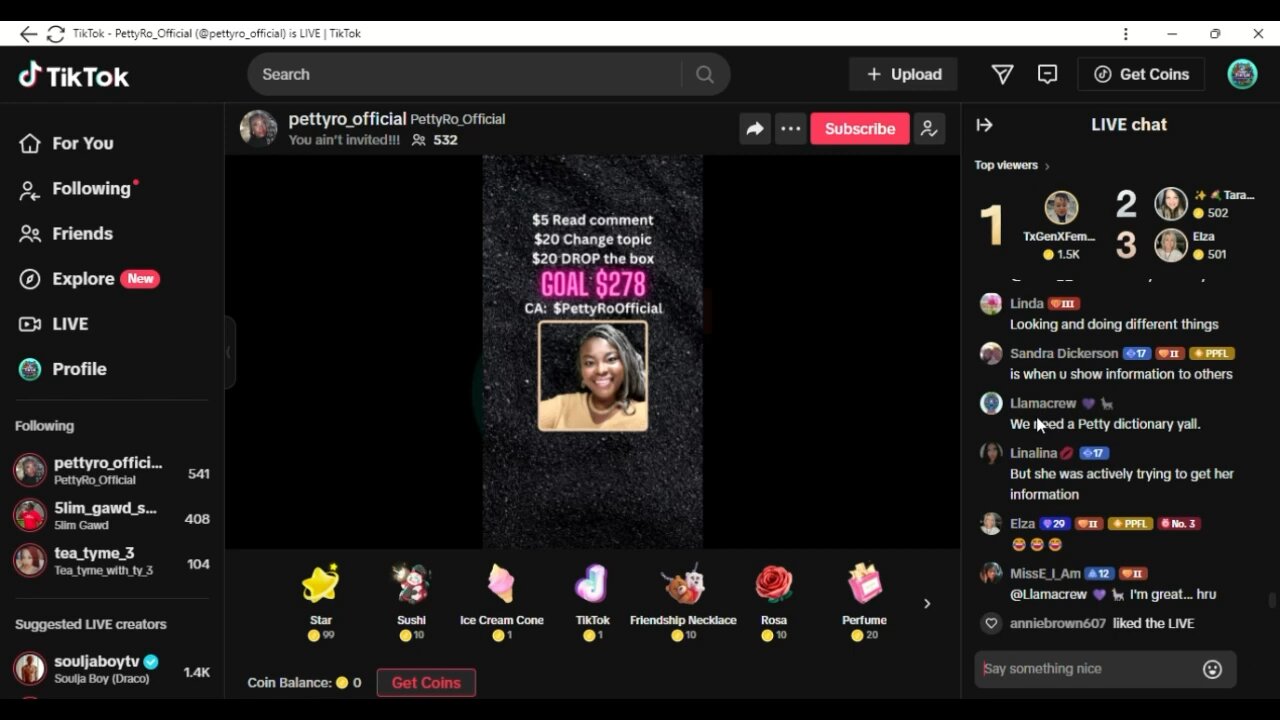Open the Explore page
1280x720 pixels.
pos(90,279)
